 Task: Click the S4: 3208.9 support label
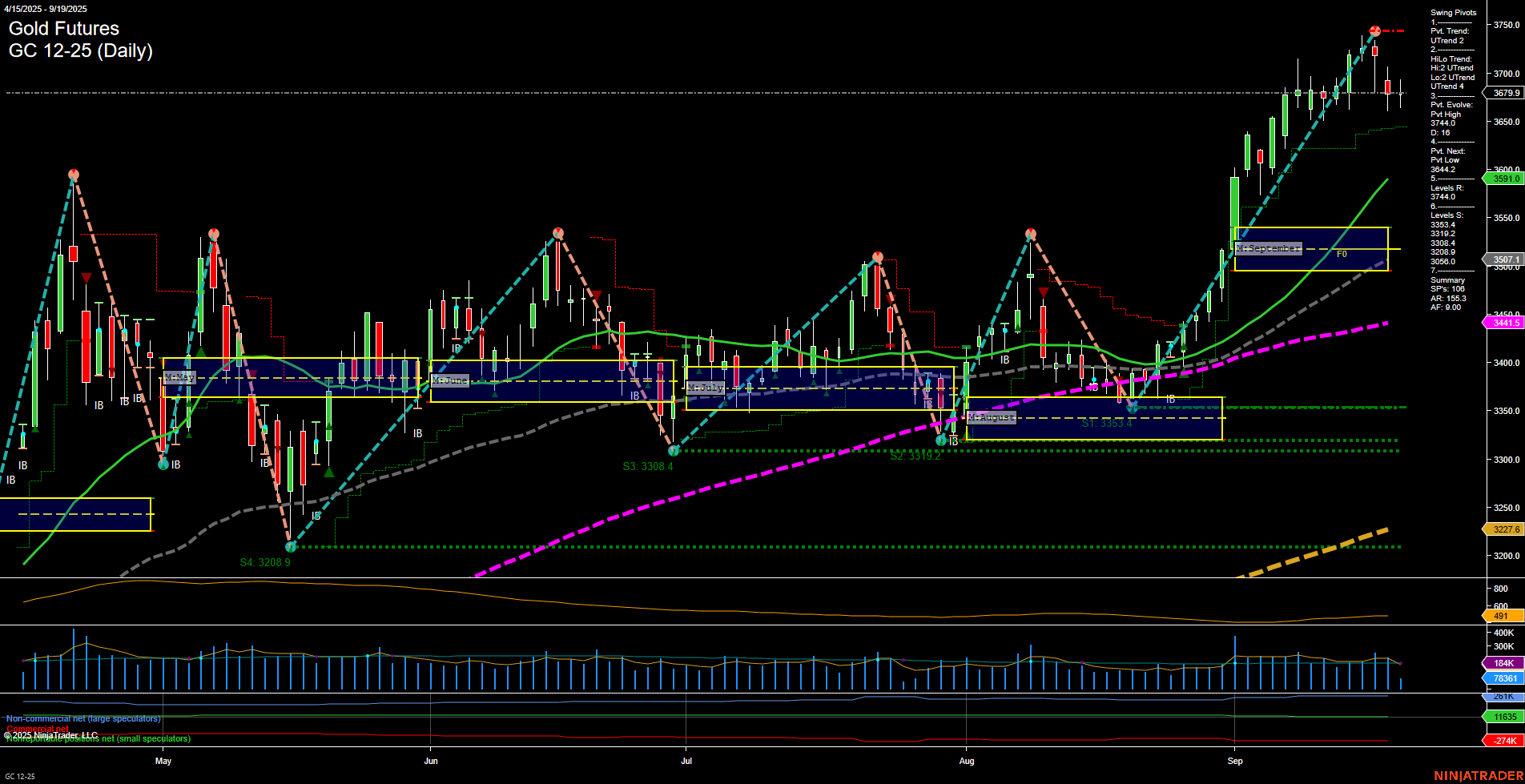pos(265,562)
